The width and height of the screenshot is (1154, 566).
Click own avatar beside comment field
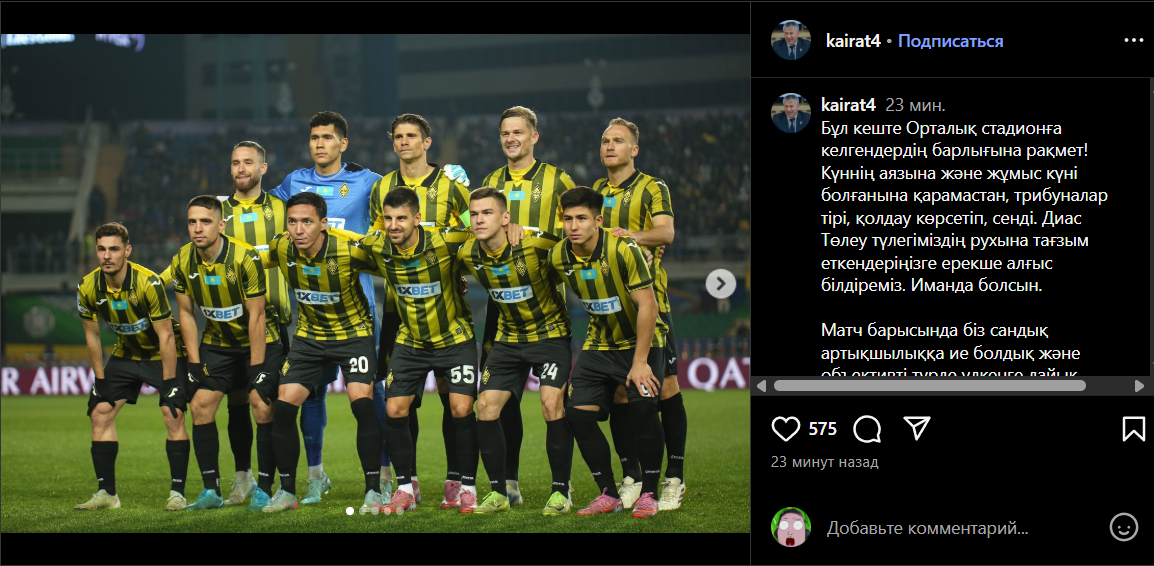(x=790, y=527)
